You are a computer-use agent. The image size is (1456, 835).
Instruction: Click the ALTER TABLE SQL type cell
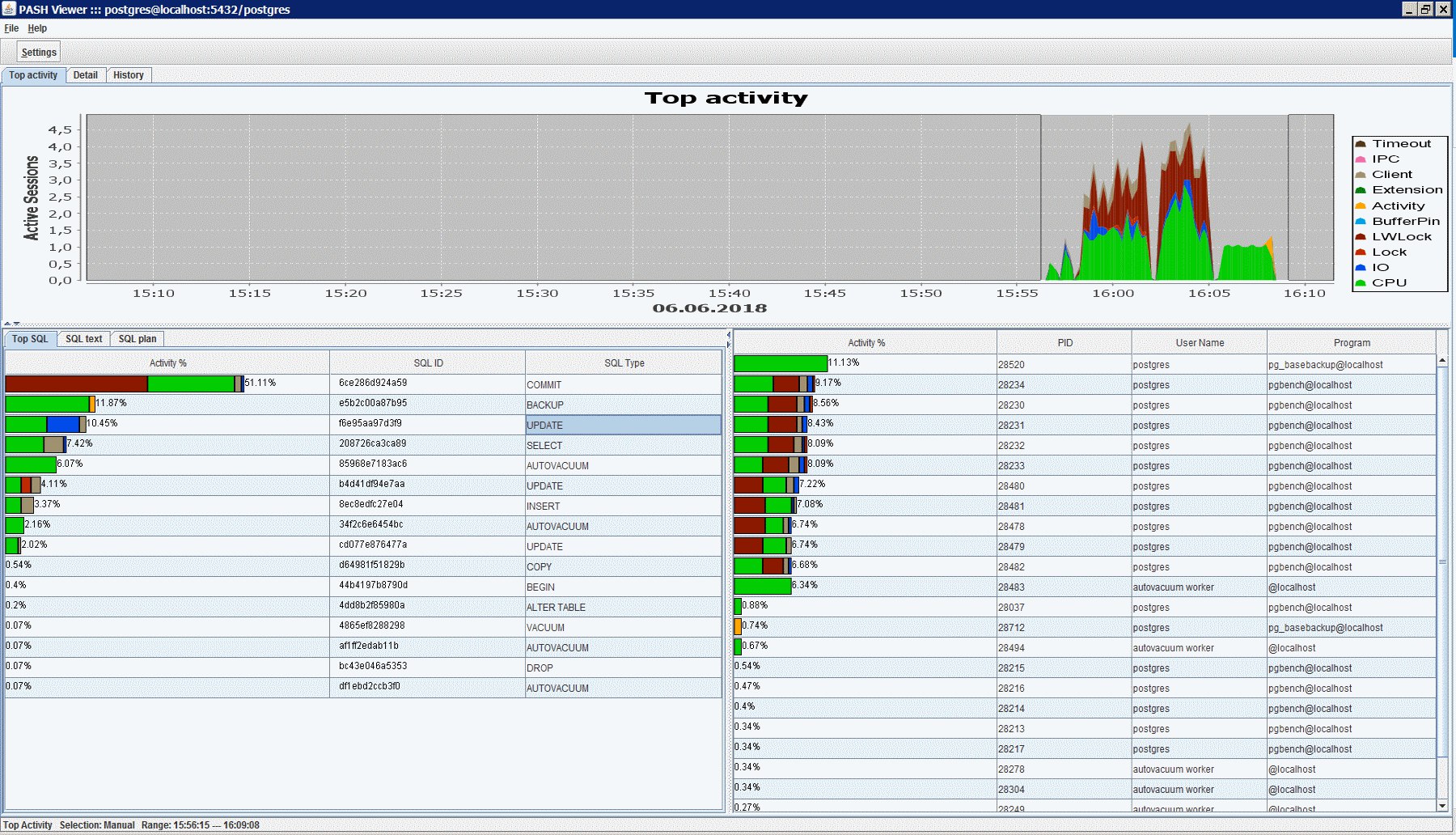click(x=624, y=607)
